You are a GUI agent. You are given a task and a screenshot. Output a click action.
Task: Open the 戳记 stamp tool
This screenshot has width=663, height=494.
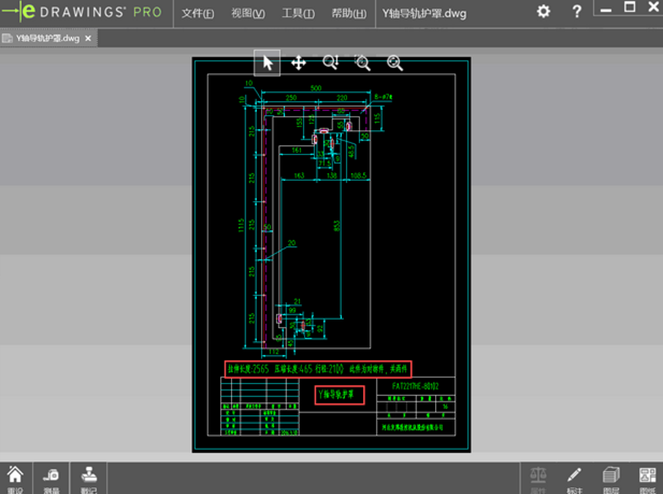tap(89, 478)
